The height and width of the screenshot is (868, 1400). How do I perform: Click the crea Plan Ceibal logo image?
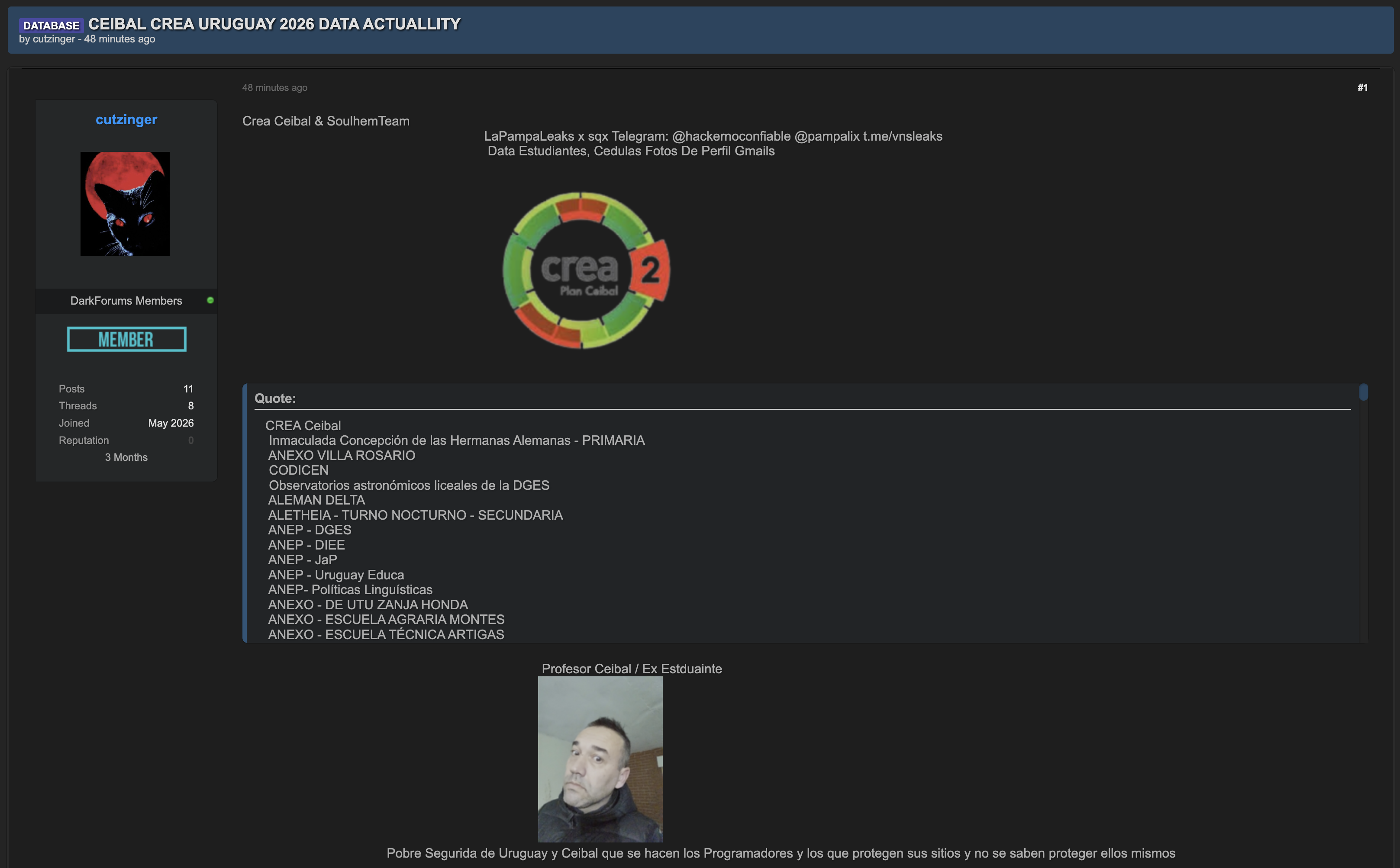[x=586, y=270]
